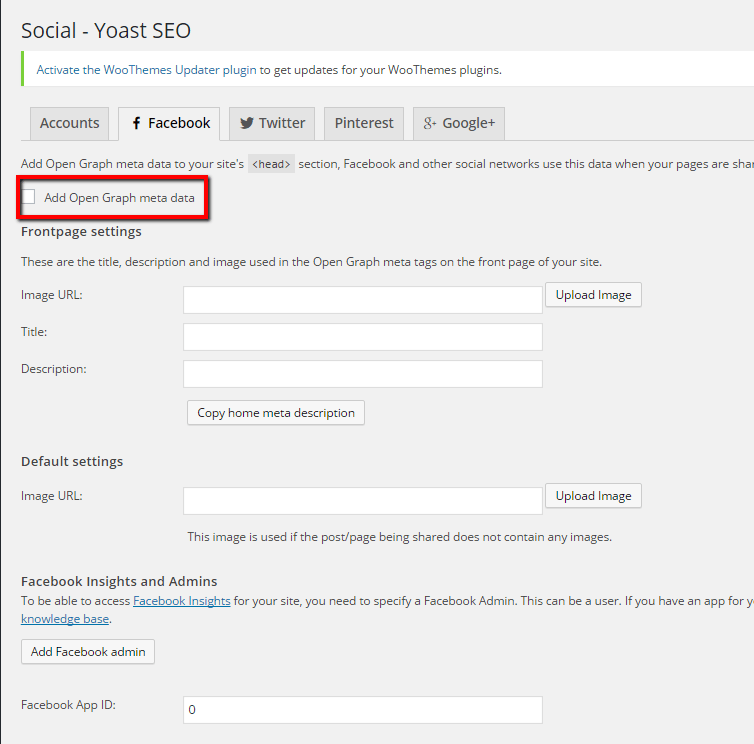Click Default settings Upload Image button
The height and width of the screenshot is (744, 754).
click(x=593, y=496)
